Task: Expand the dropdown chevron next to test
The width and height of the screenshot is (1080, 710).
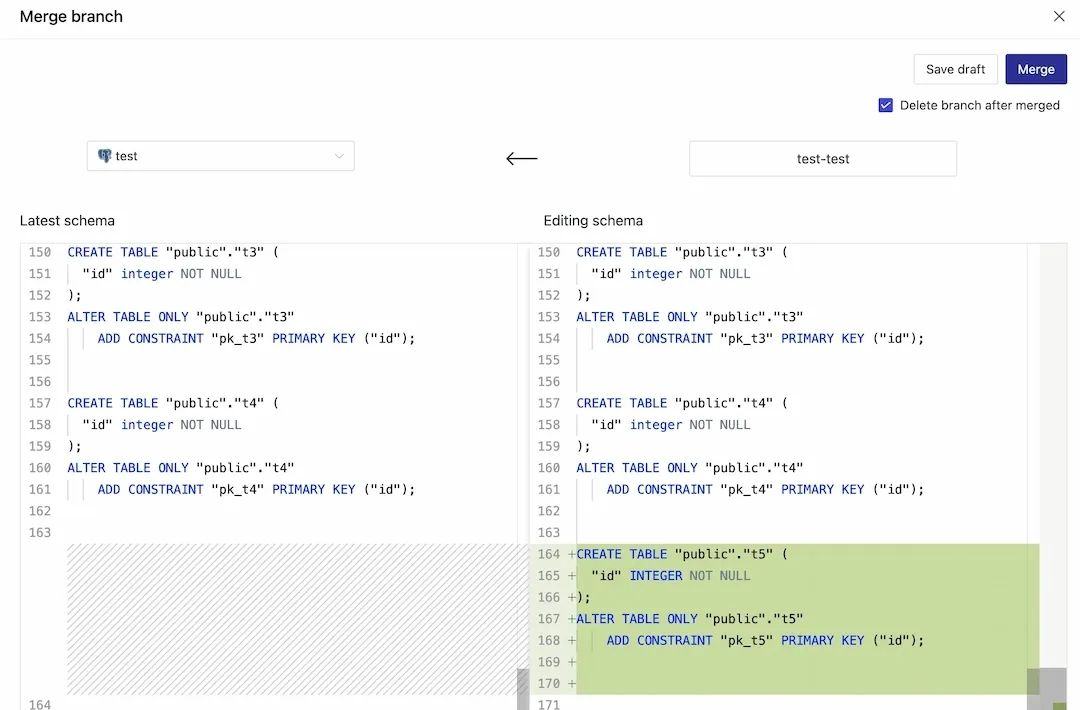Action: point(339,156)
